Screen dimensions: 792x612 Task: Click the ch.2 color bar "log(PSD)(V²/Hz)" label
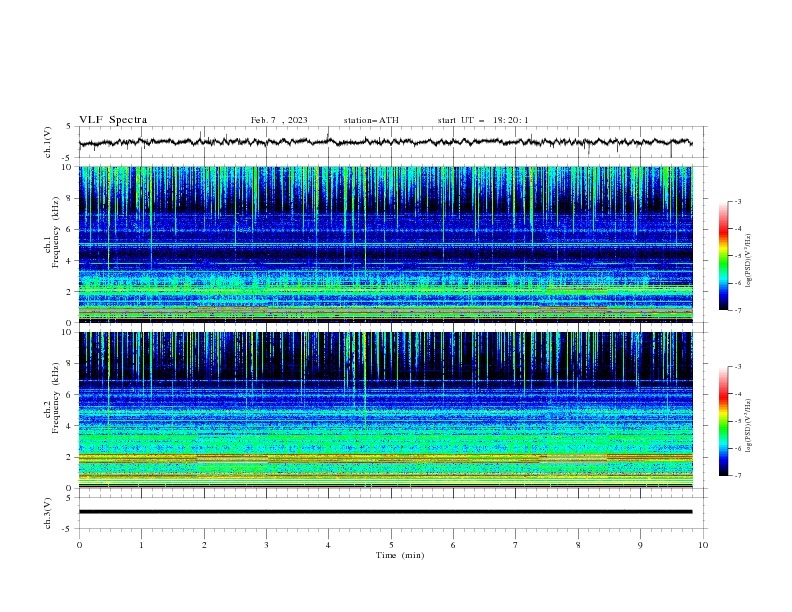coord(748,425)
